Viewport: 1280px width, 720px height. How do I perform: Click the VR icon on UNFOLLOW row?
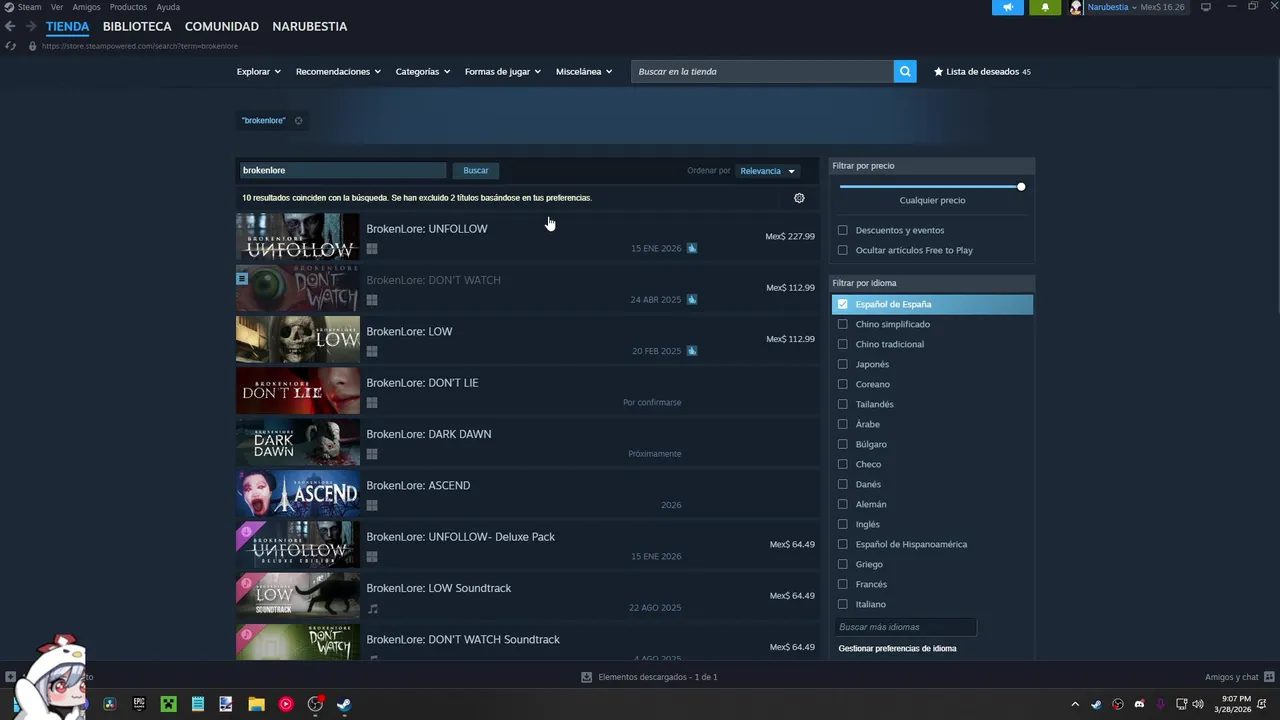(692, 248)
